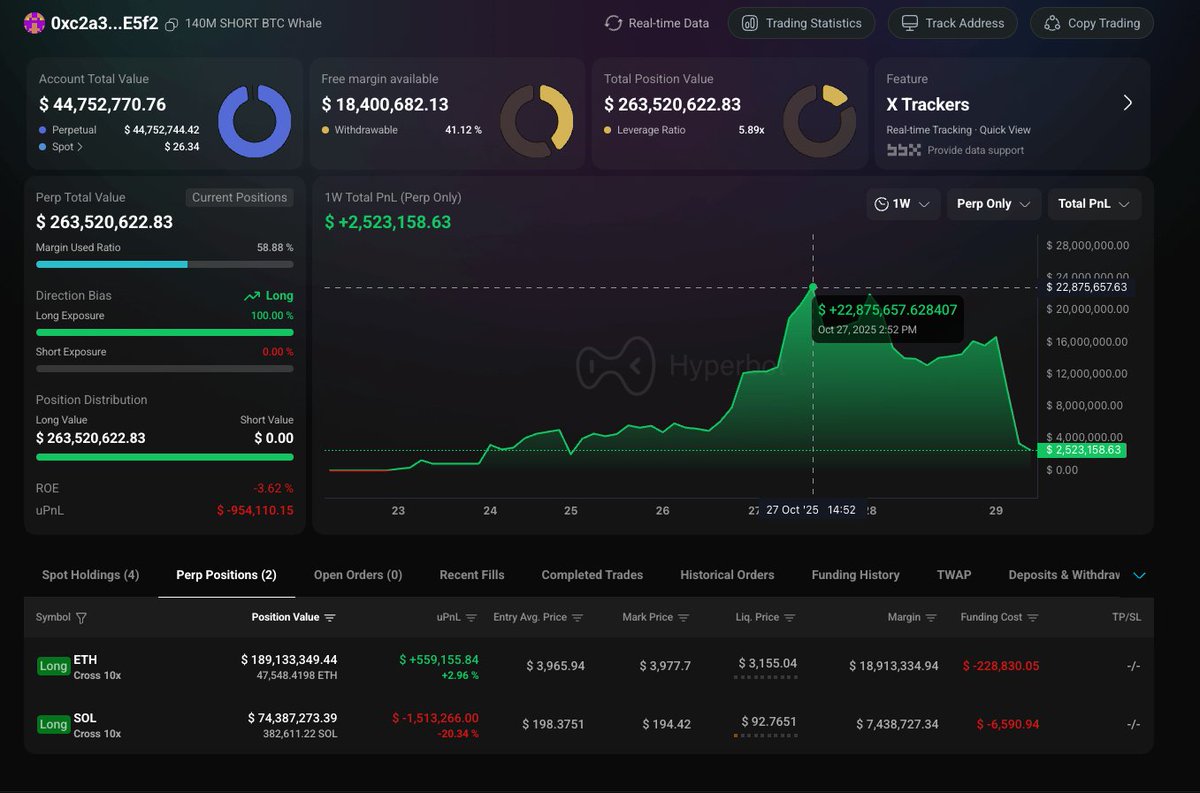Sort by Position Value column icon

click(330, 618)
